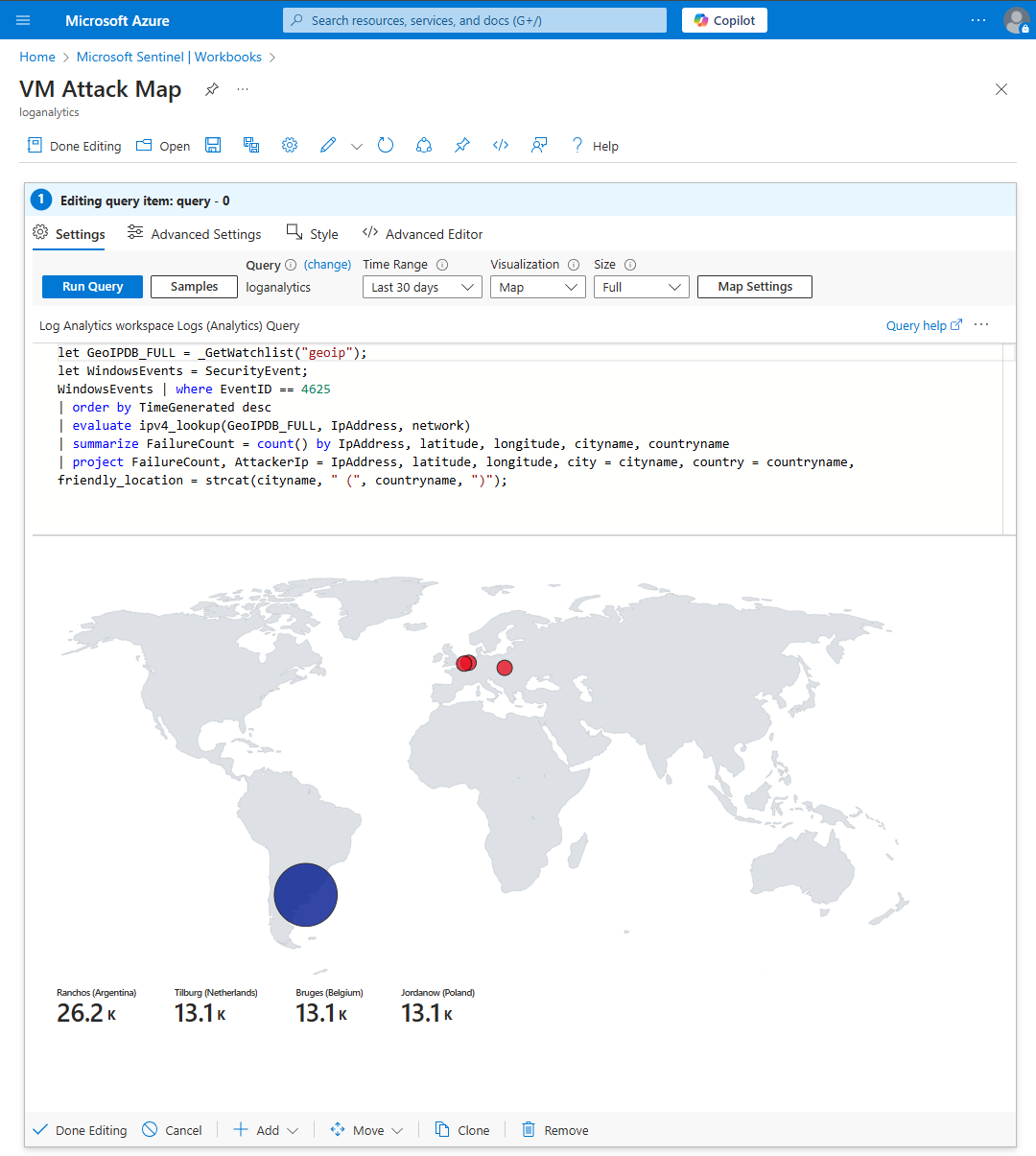Open Query help link

pyautogui.click(x=917, y=325)
